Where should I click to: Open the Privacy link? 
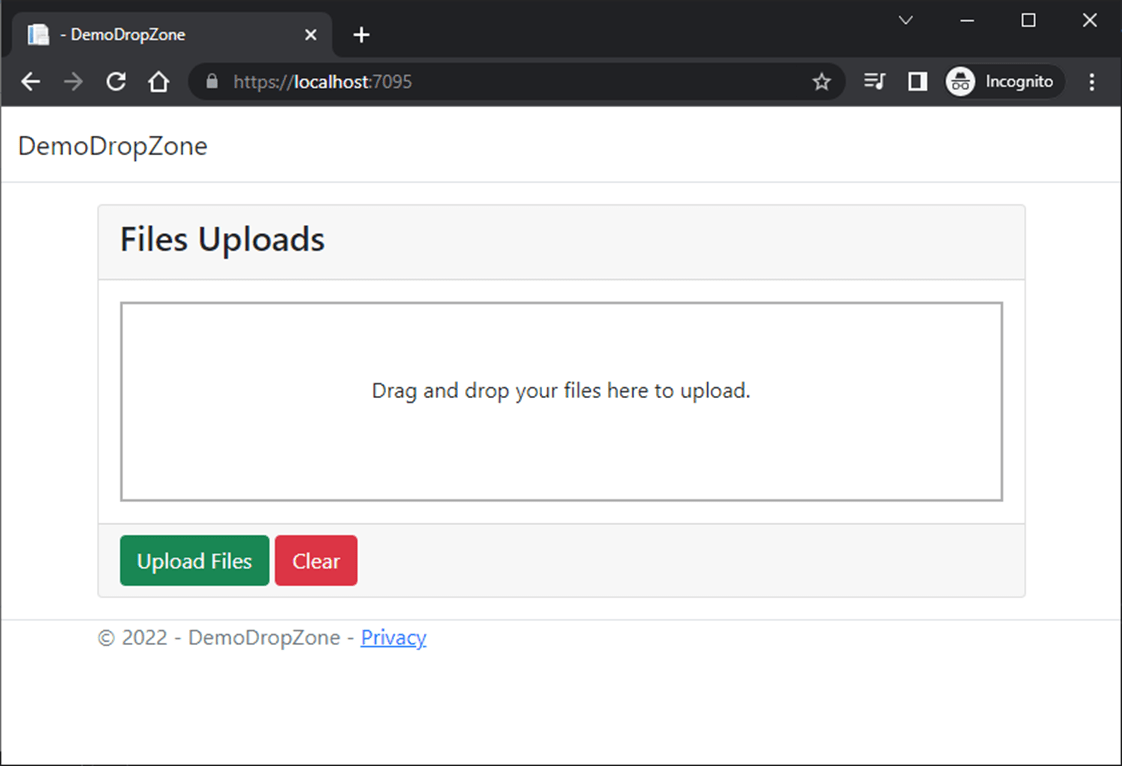pyautogui.click(x=393, y=637)
